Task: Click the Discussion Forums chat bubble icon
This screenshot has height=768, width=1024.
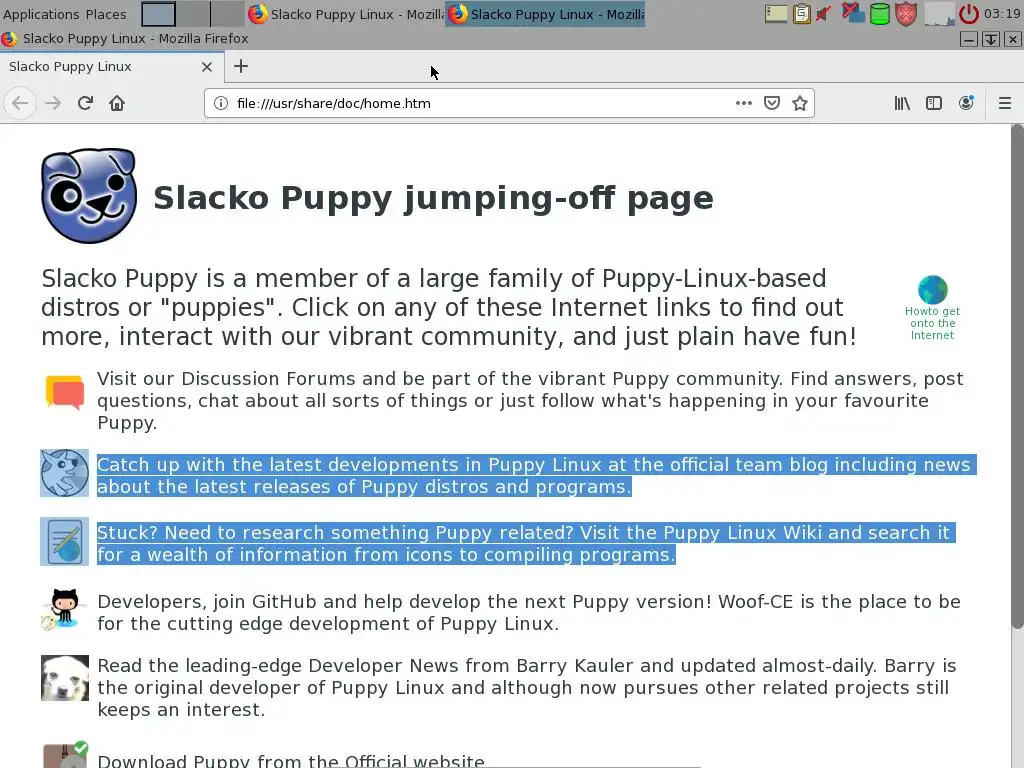Action: click(65, 392)
